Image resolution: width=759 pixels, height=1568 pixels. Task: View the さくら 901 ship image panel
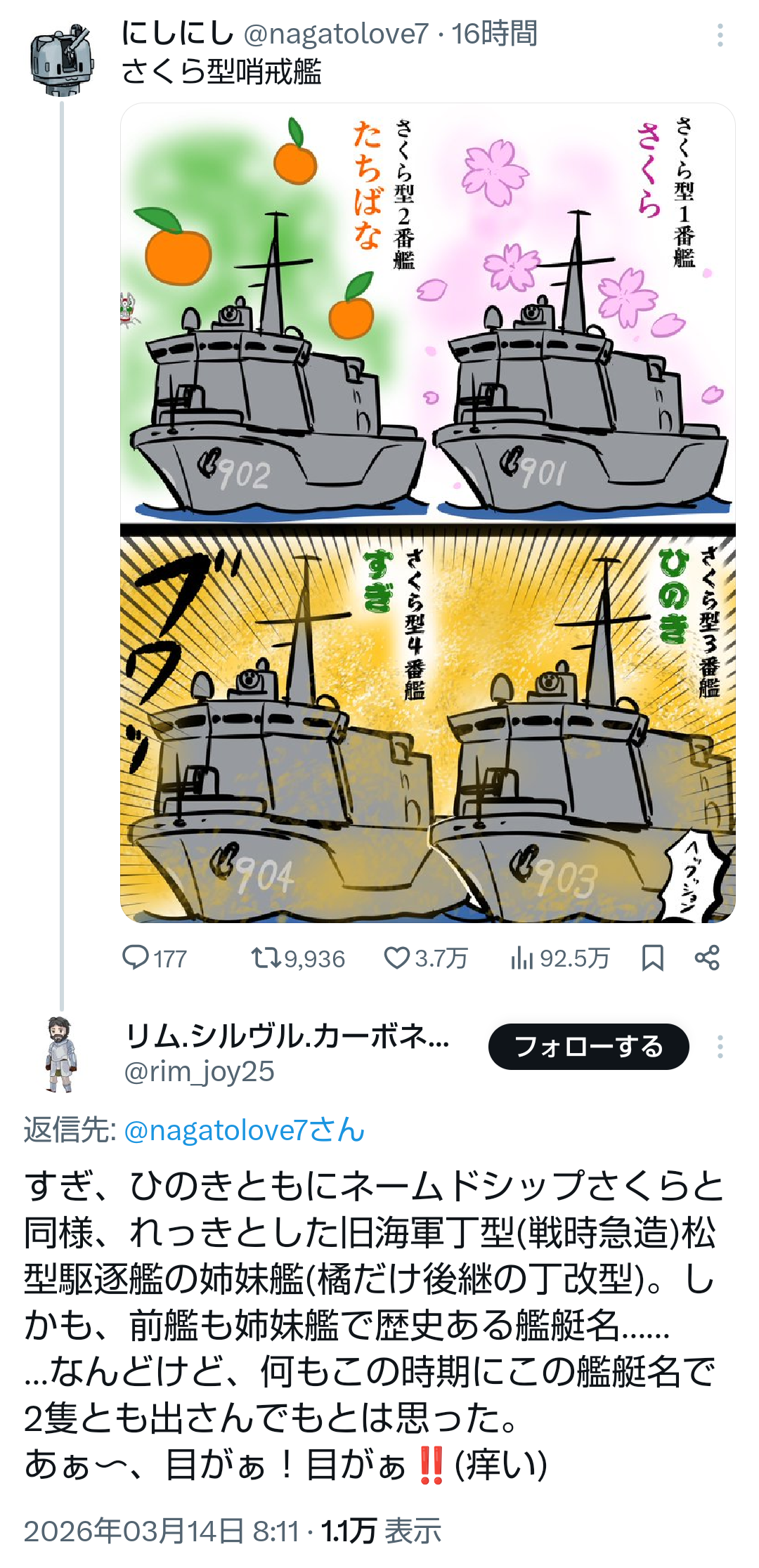coord(582,313)
